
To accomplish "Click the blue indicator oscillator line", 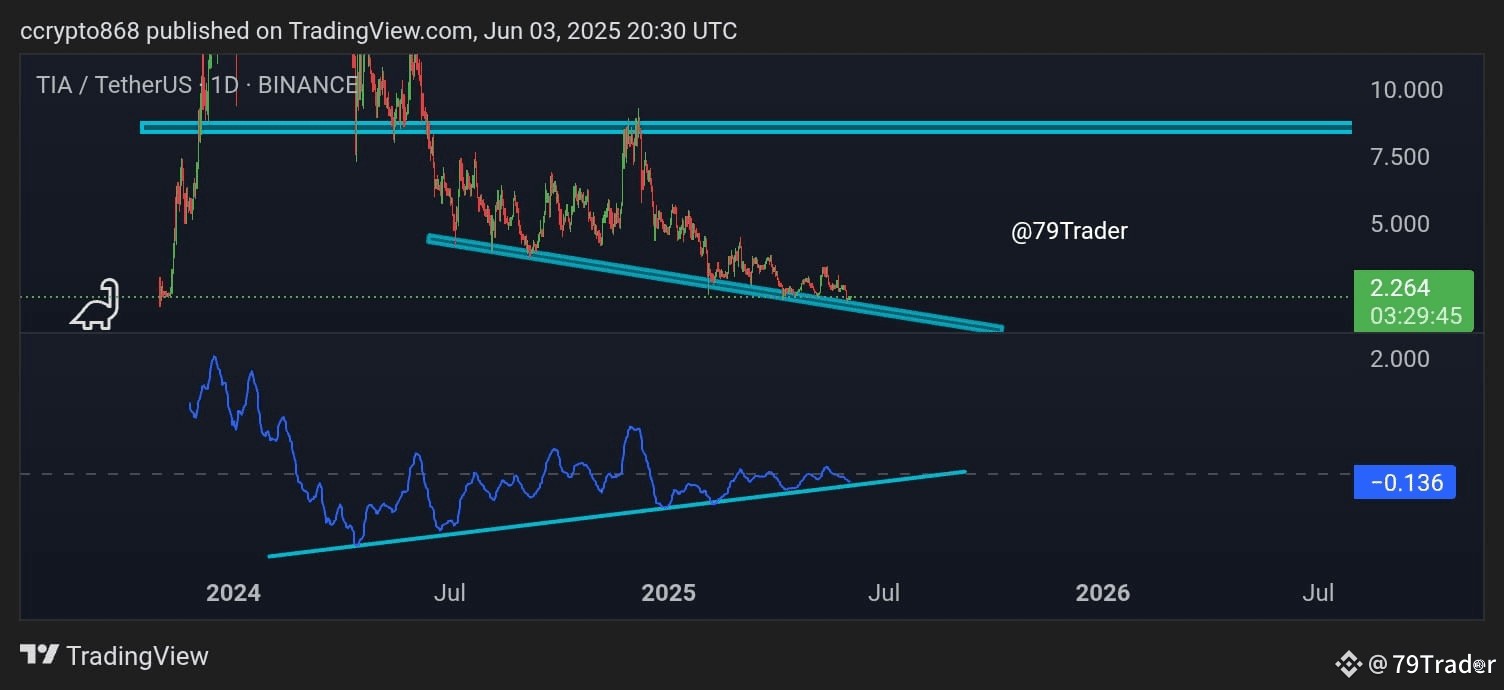I will (x=520, y=488).
